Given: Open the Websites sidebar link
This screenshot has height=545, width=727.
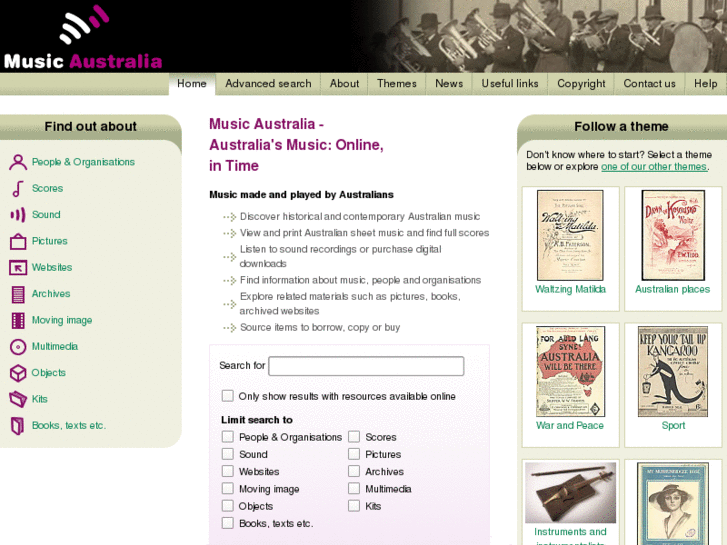Looking at the screenshot, I should pyautogui.click(x=52, y=268).
